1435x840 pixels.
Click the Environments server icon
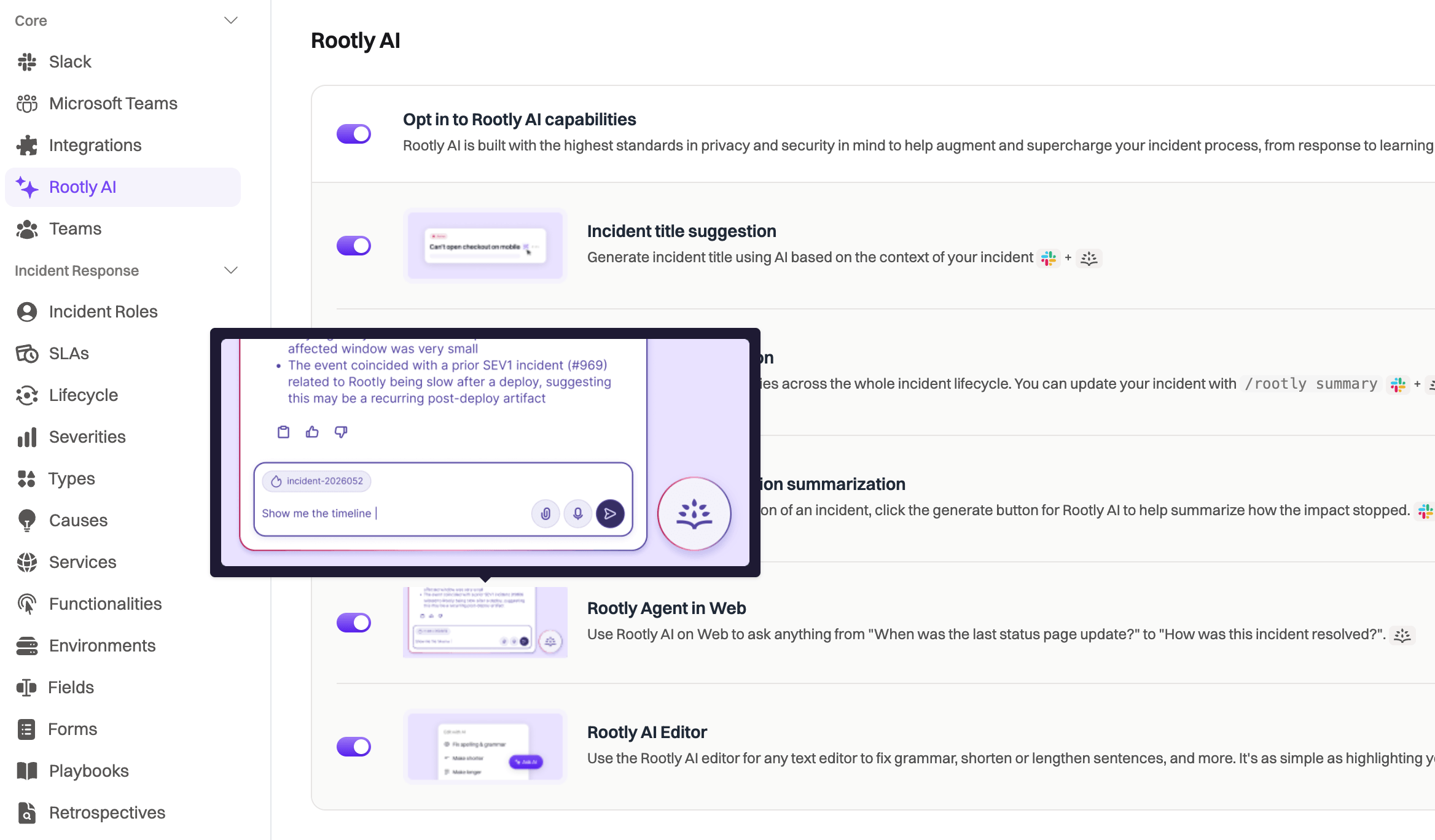click(x=27, y=646)
